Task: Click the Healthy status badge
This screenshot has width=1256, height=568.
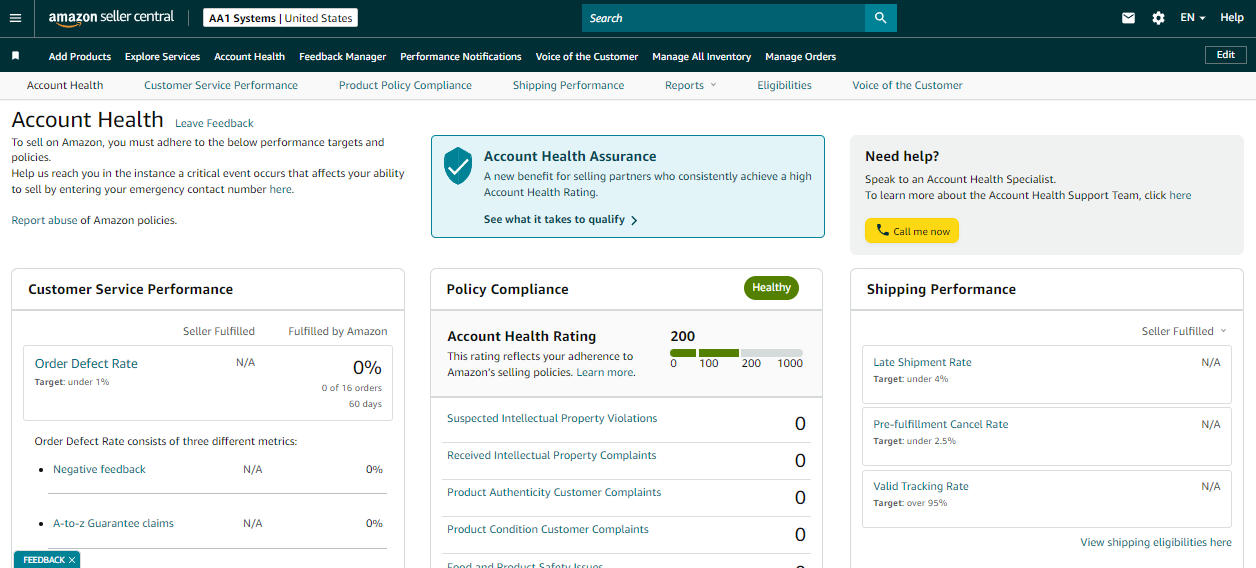Action: click(x=771, y=288)
